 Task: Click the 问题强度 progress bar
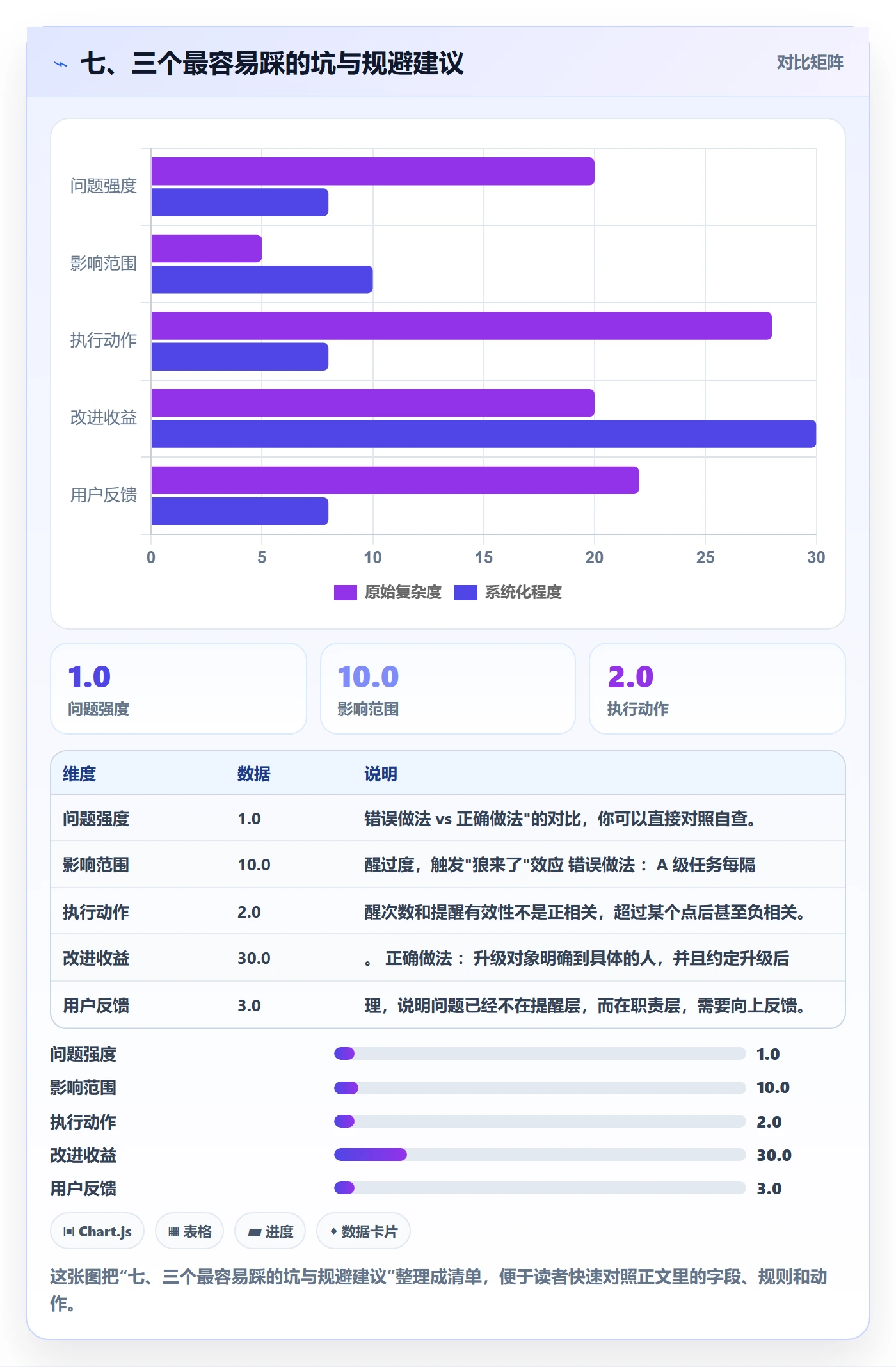pyautogui.click(x=540, y=1053)
